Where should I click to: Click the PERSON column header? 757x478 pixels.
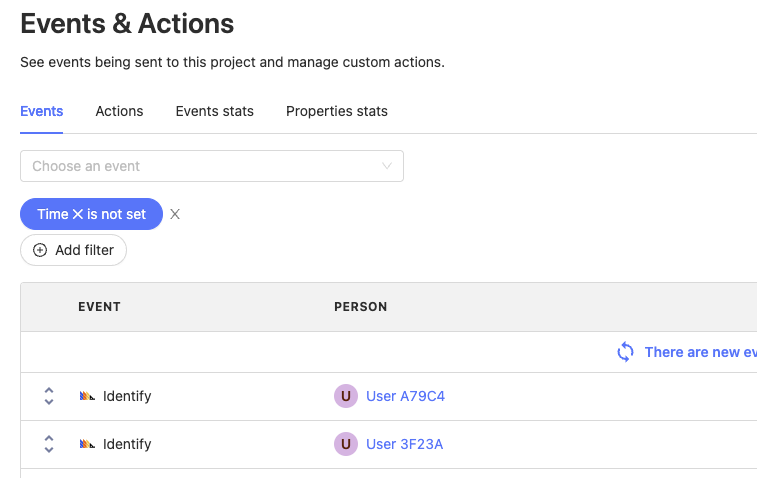[361, 307]
